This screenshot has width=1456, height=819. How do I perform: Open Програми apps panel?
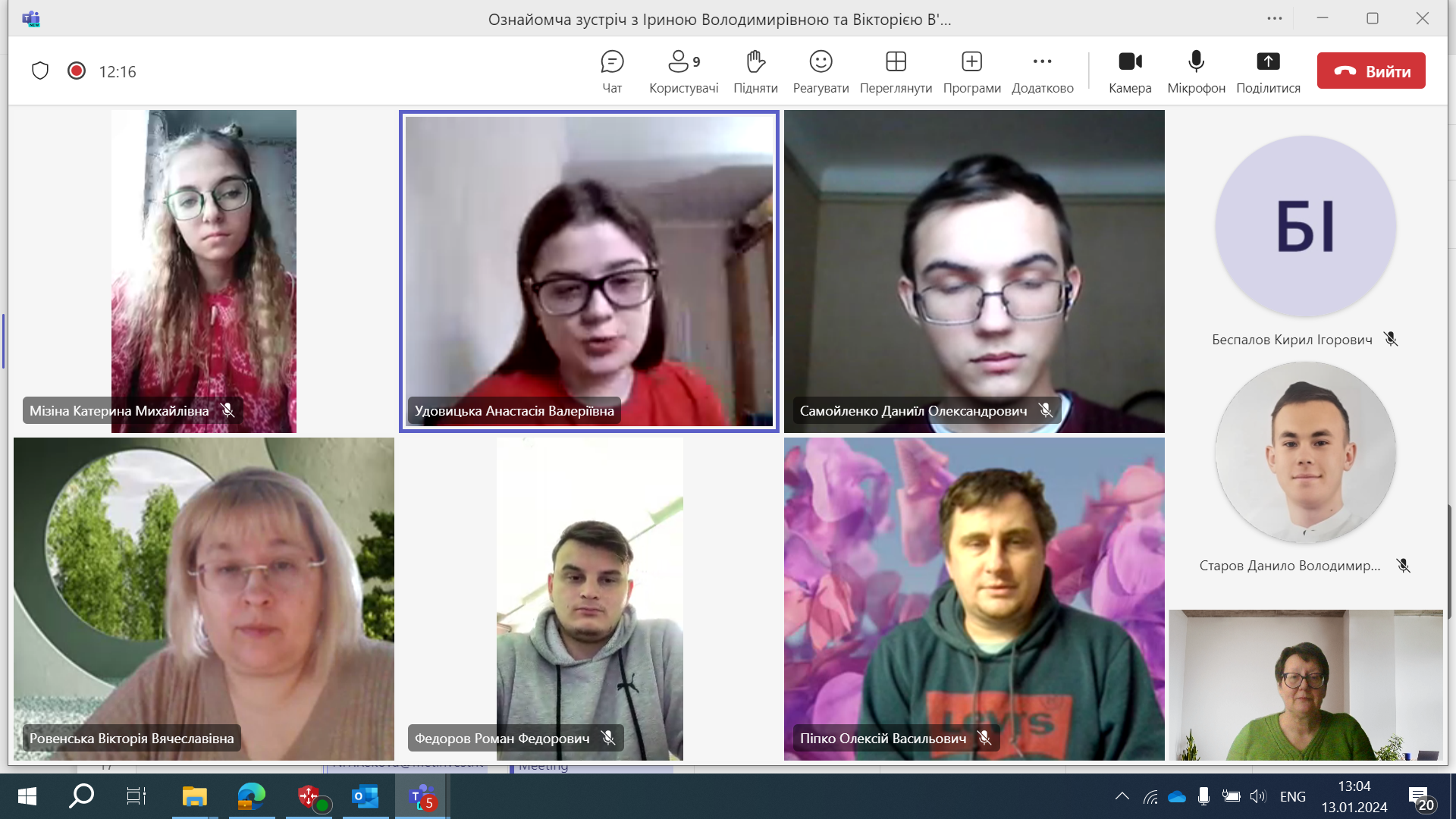(971, 71)
